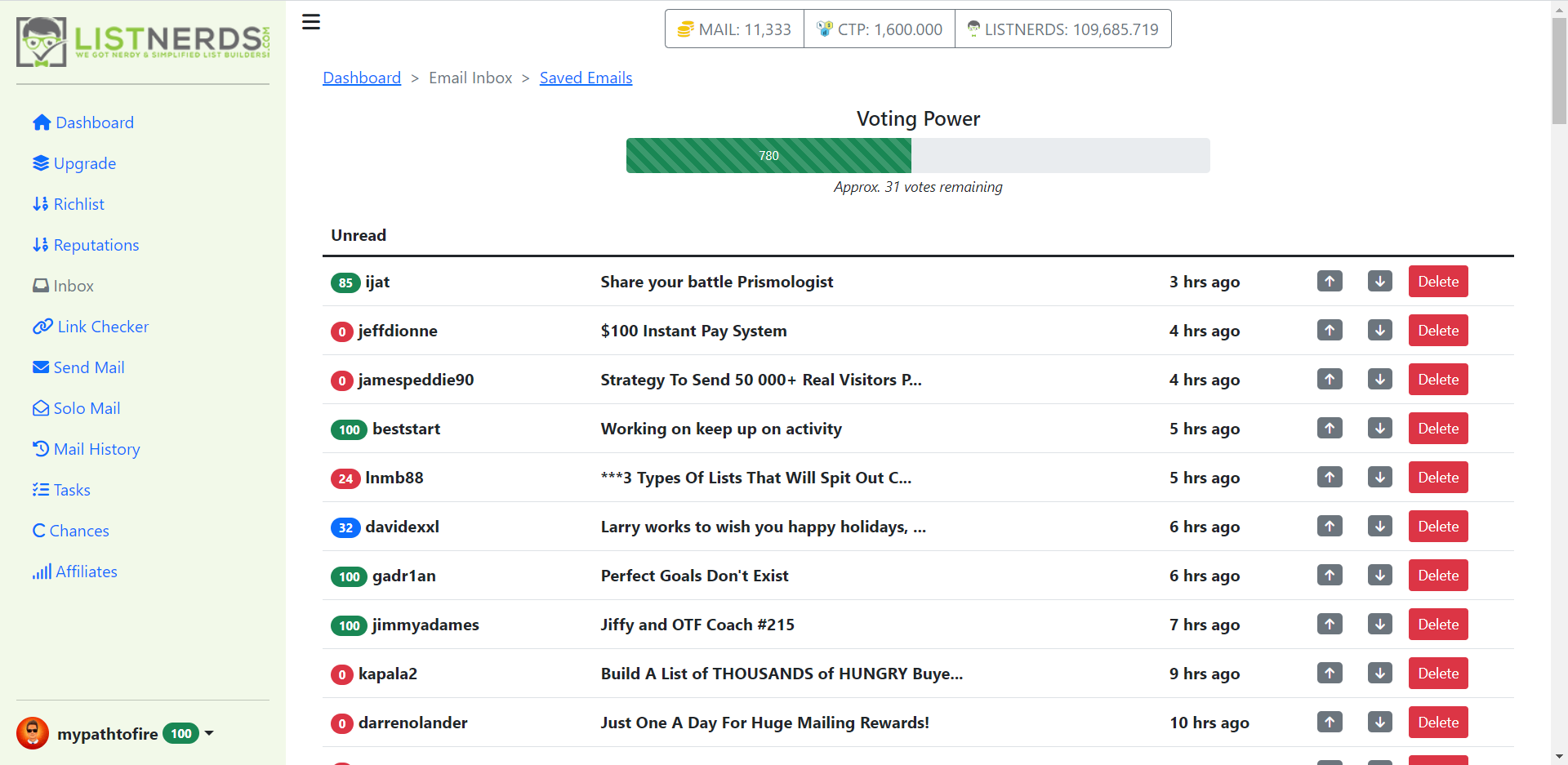Upvote the darrenolander email
Viewport: 1568px width, 765px height.
click(x=1330, y=723)
